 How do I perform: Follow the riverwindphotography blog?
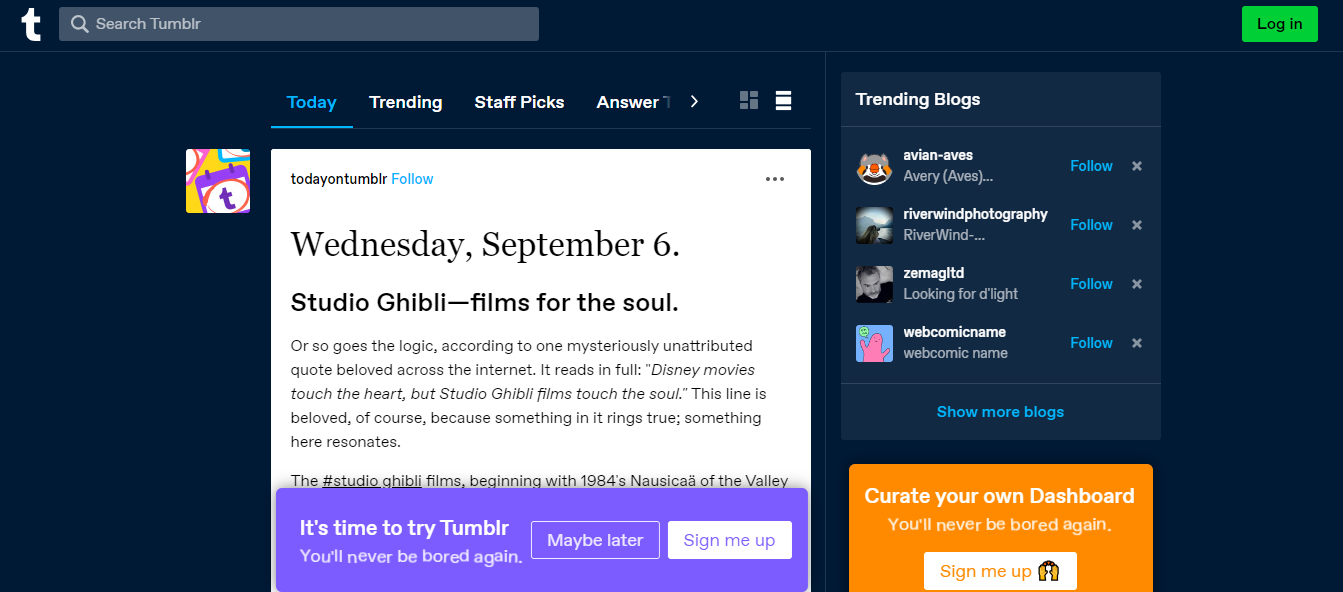point(1091,225)
